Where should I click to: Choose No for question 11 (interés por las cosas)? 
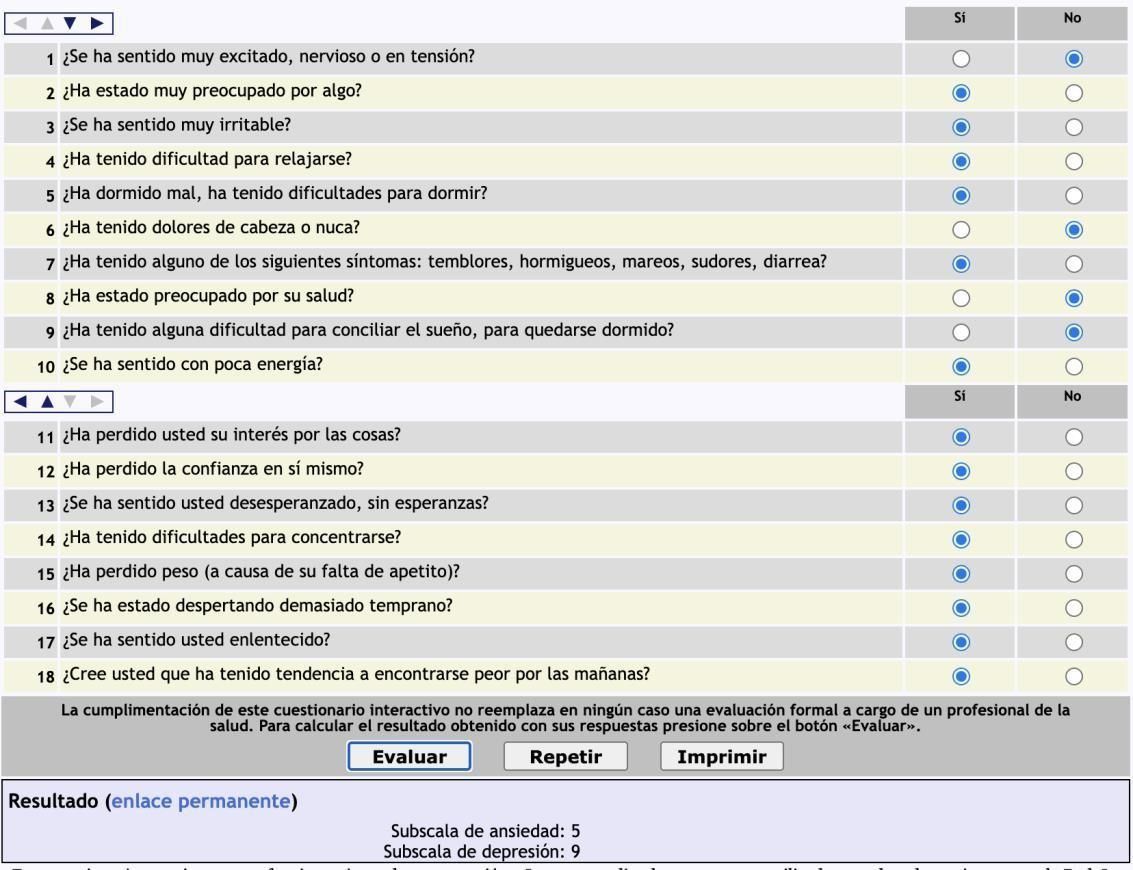pyautogui.click(x=1074, y=436)
